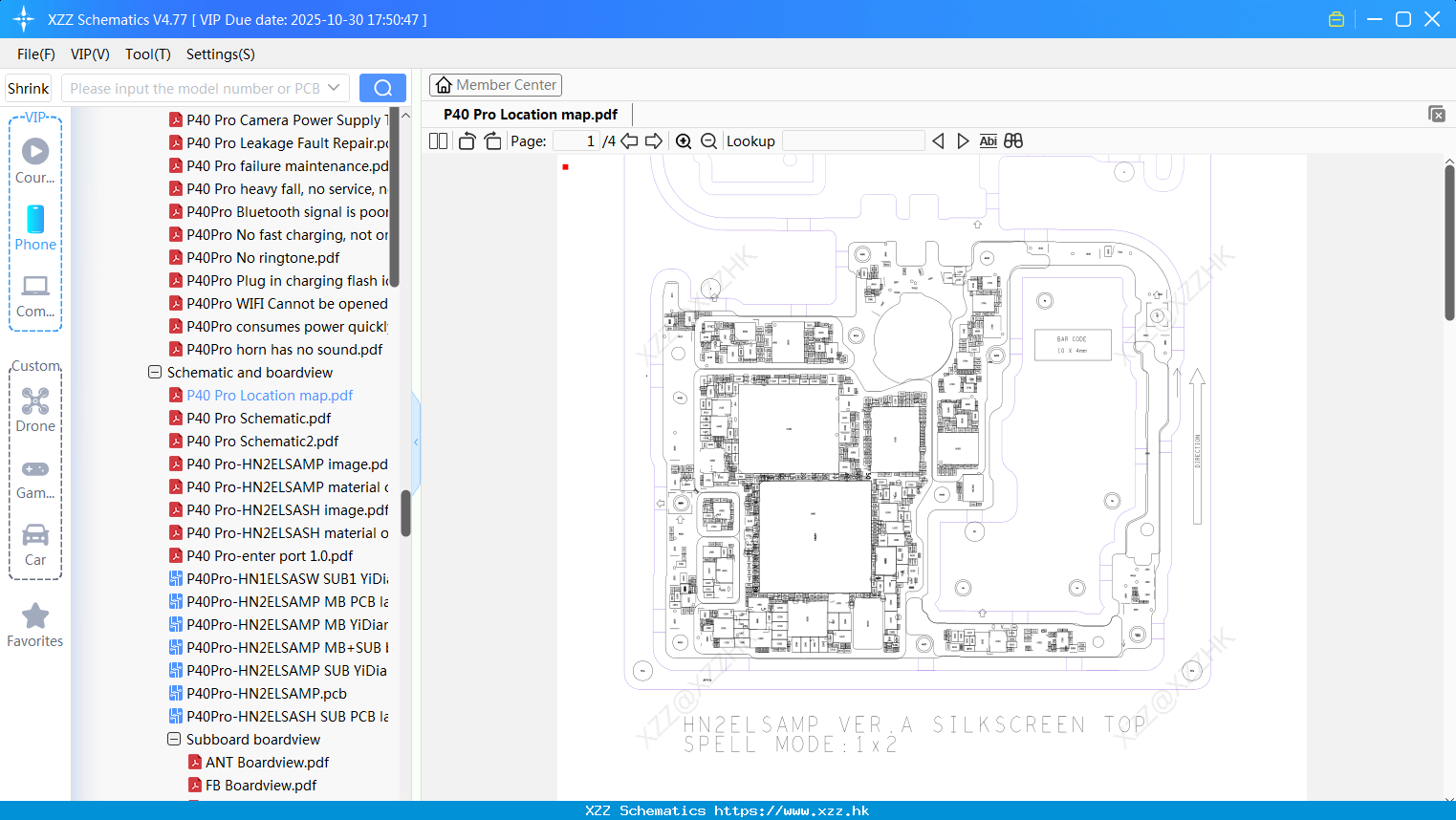Select the P40 Pro Location map.pdf tab

pos(531,115)
